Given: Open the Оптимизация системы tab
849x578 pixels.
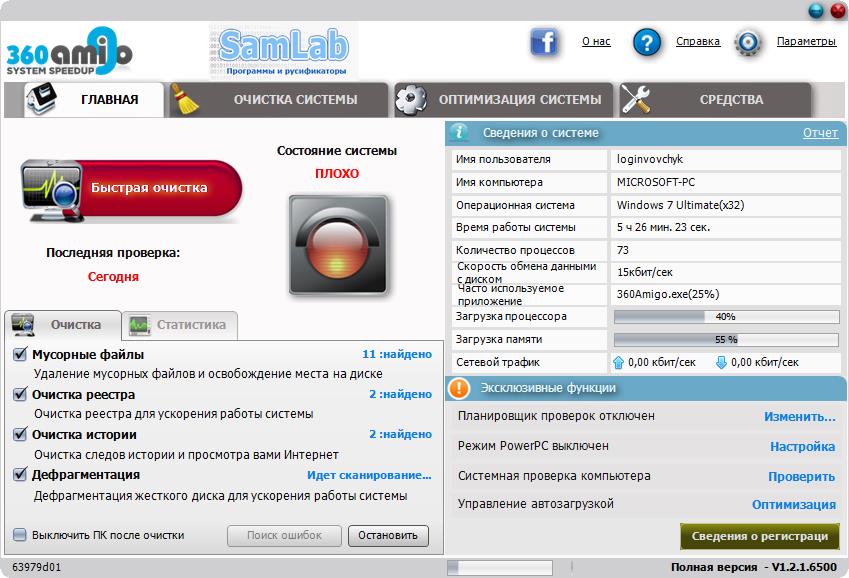Looking at the screenshot, I should pyautogui.click(x=504, y=100).
